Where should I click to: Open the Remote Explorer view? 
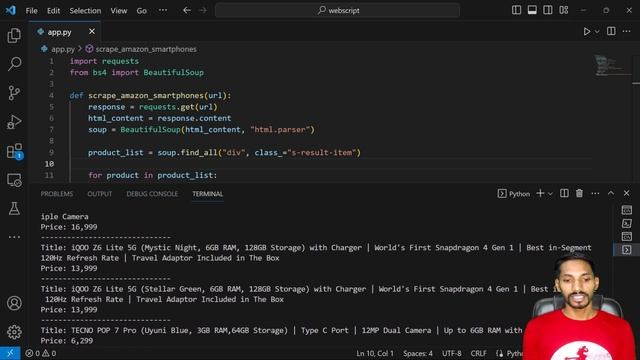[14, 180]
